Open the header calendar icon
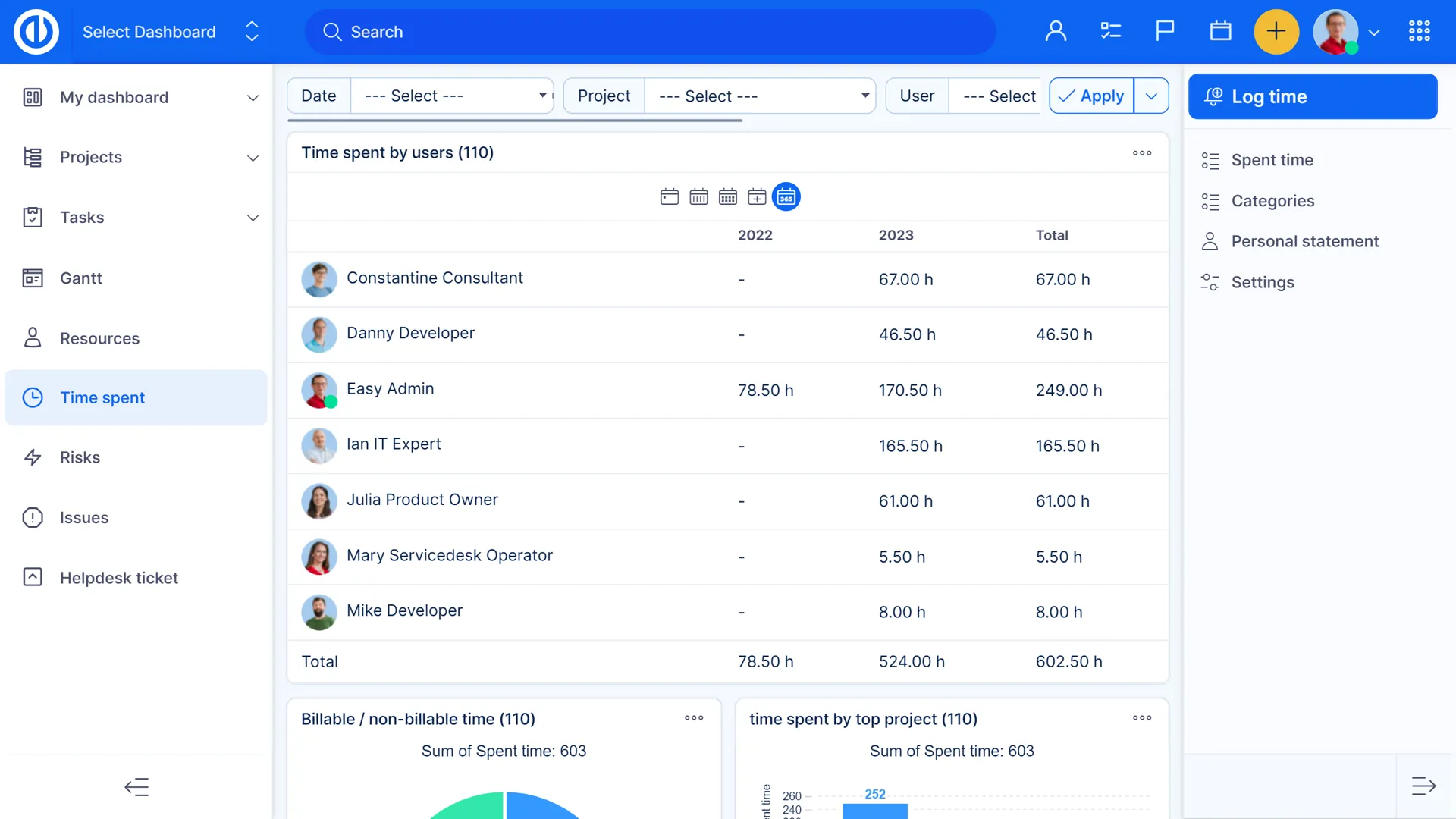This screenshot has width=1456, height=819. pyautogui.click(x=1220, y=32)
